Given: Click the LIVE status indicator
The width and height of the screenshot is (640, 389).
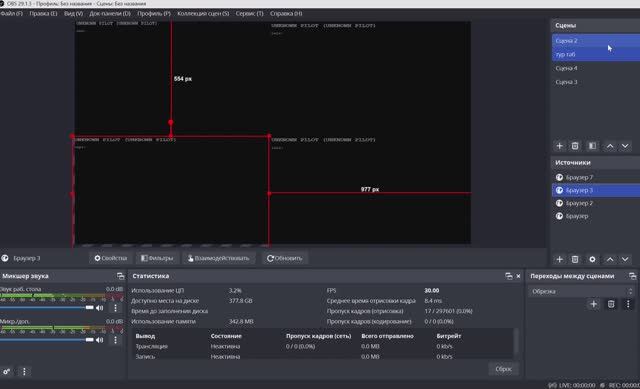Looking at the screenshot, I should 572,385.
